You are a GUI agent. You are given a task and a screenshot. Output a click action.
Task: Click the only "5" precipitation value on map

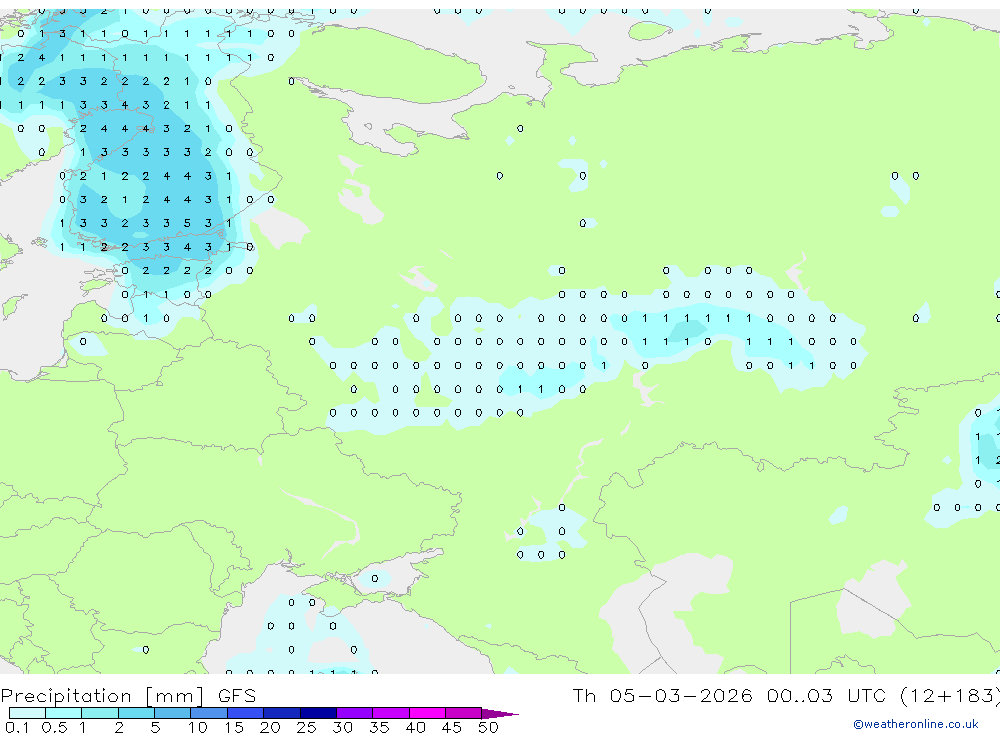[188, 223]
